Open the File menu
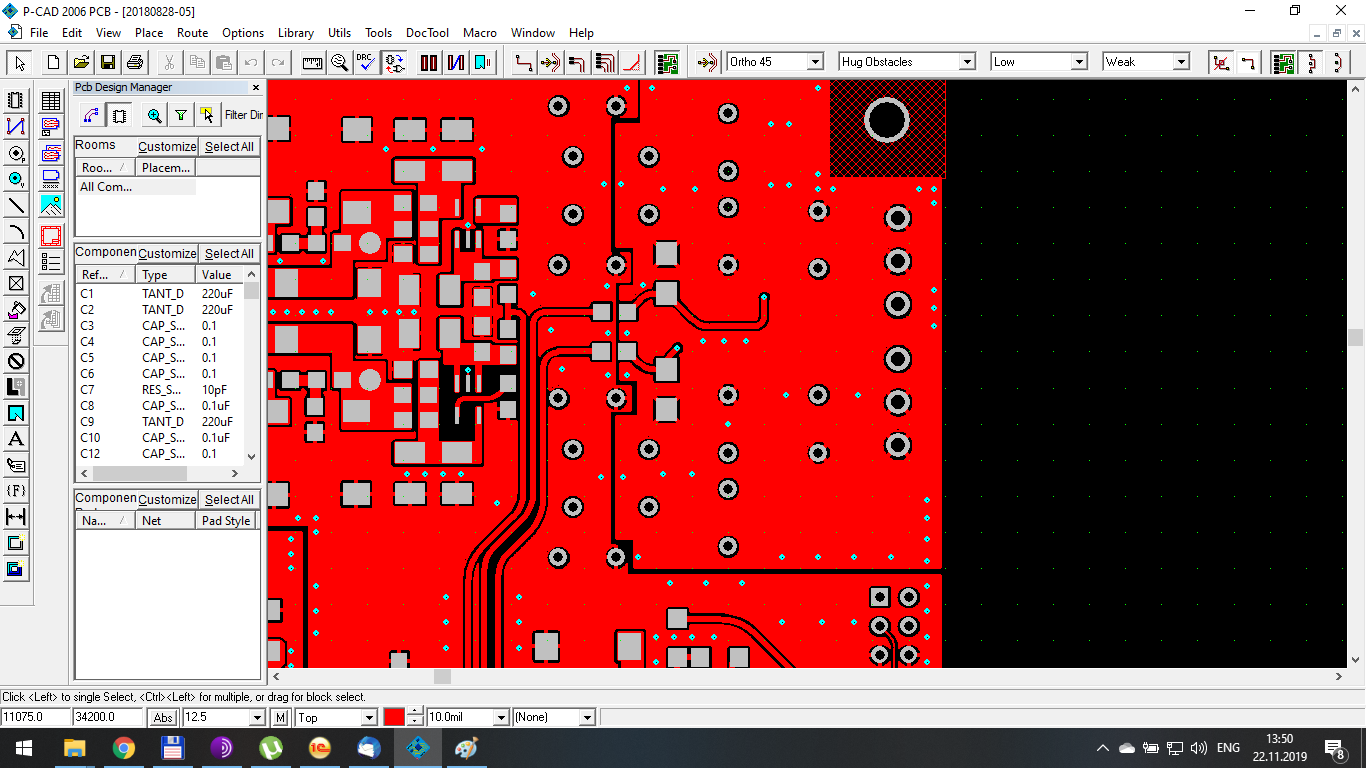This screenshot has width=1366, height=768. [39, 33]
